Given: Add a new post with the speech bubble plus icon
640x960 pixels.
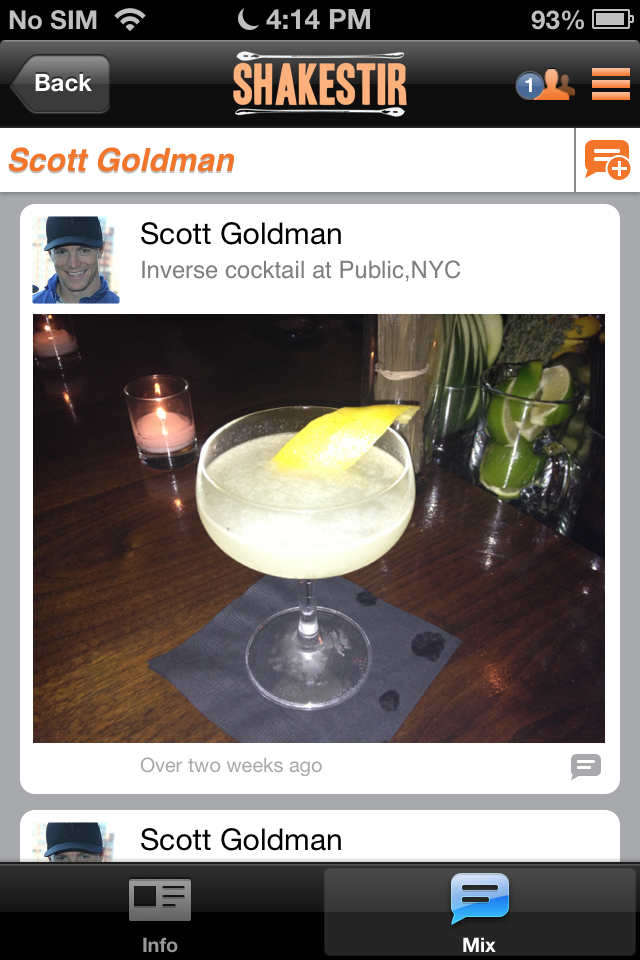Looking at the screenshot, I should tap(607, 160).
